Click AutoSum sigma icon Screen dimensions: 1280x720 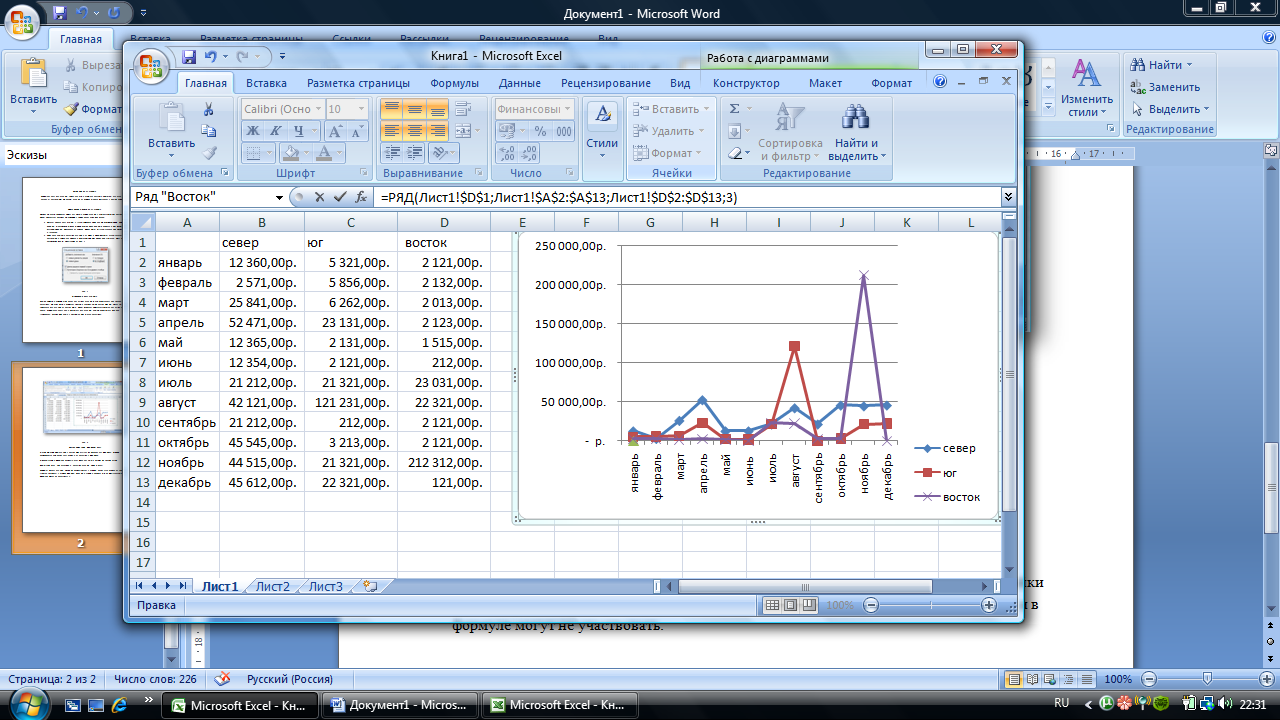click(734, 109)
